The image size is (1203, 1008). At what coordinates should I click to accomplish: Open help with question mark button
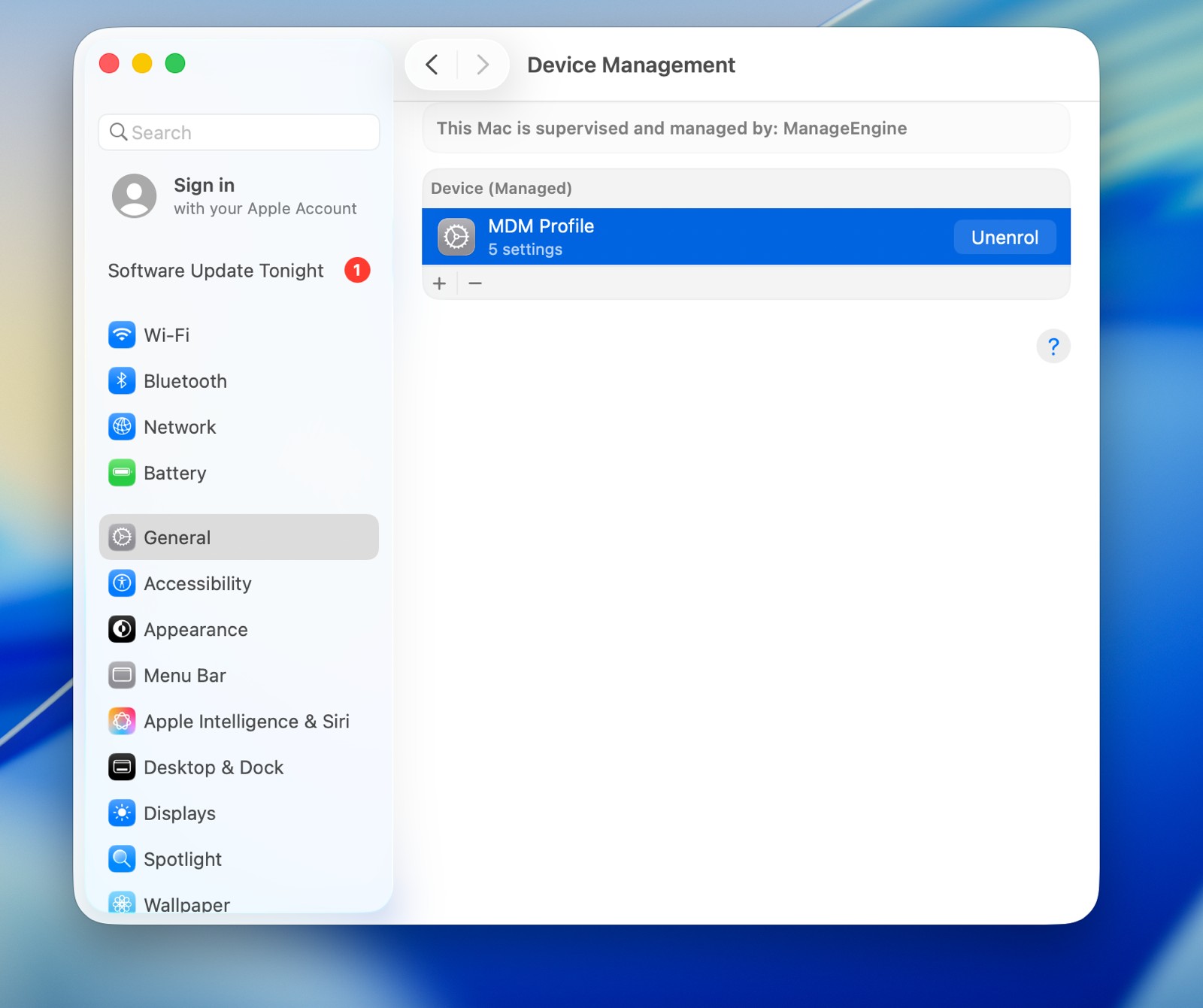pyautogui.click(x=1053, y=347)
